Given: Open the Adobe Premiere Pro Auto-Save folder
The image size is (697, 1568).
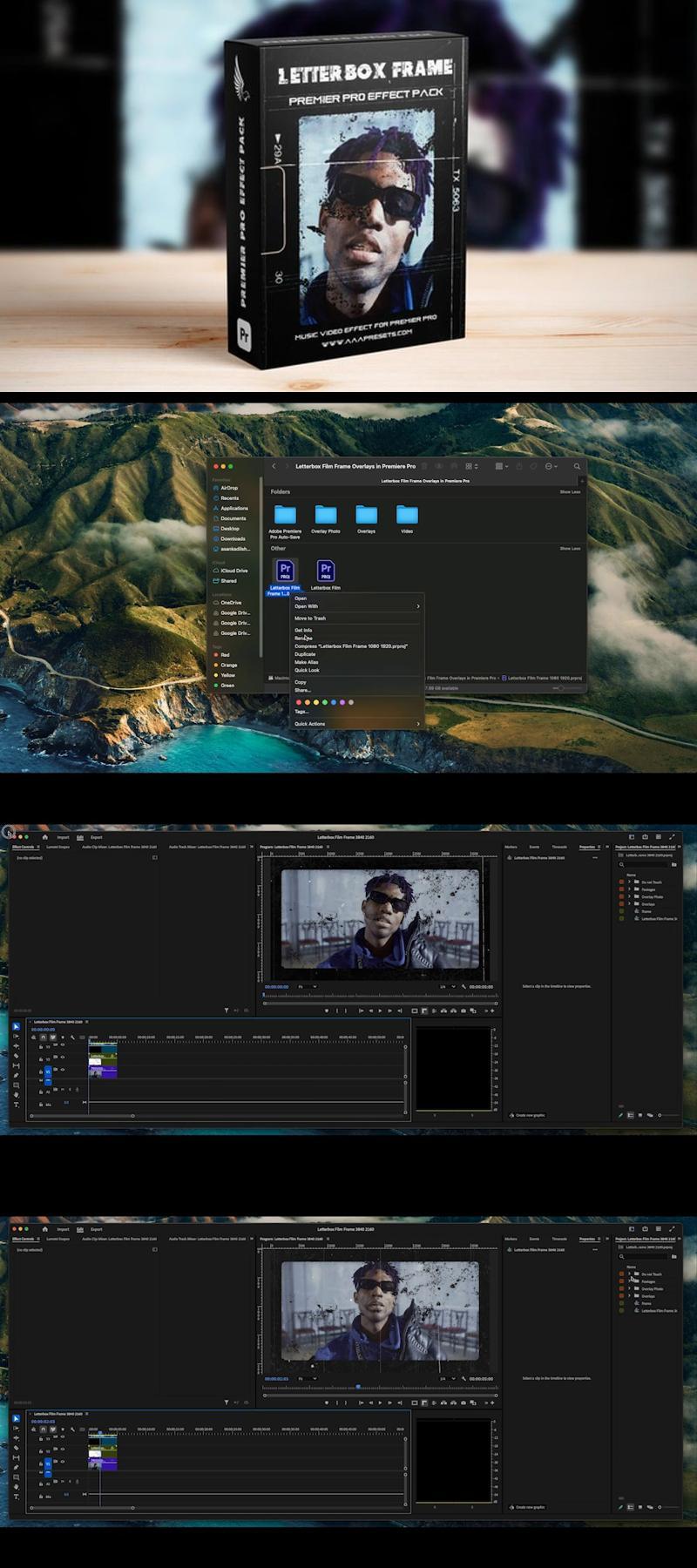Looking at the screenshot, I should (x=285, y=521).
